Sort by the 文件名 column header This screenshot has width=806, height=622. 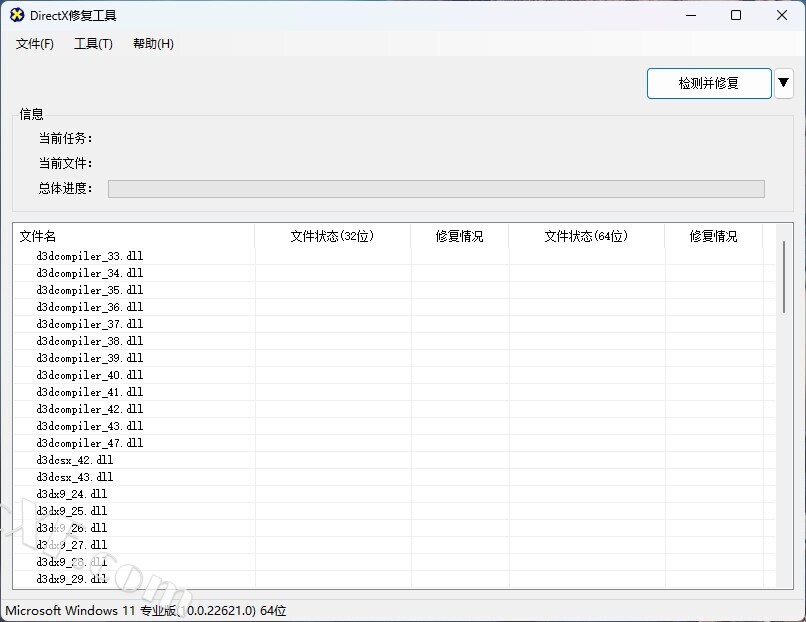[134, 236]
